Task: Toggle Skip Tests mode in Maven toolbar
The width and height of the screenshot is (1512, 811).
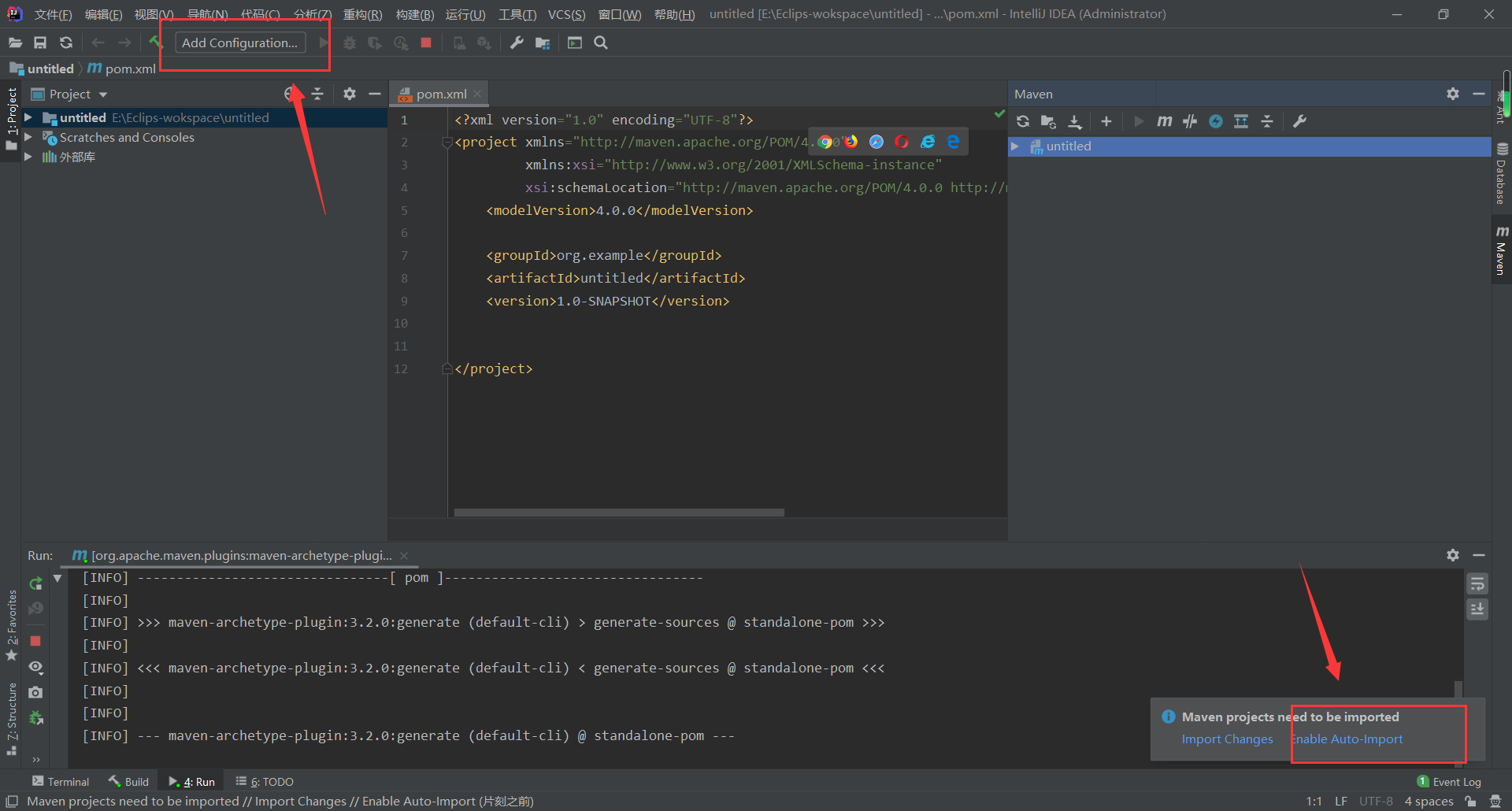Action: point(1216,121)
